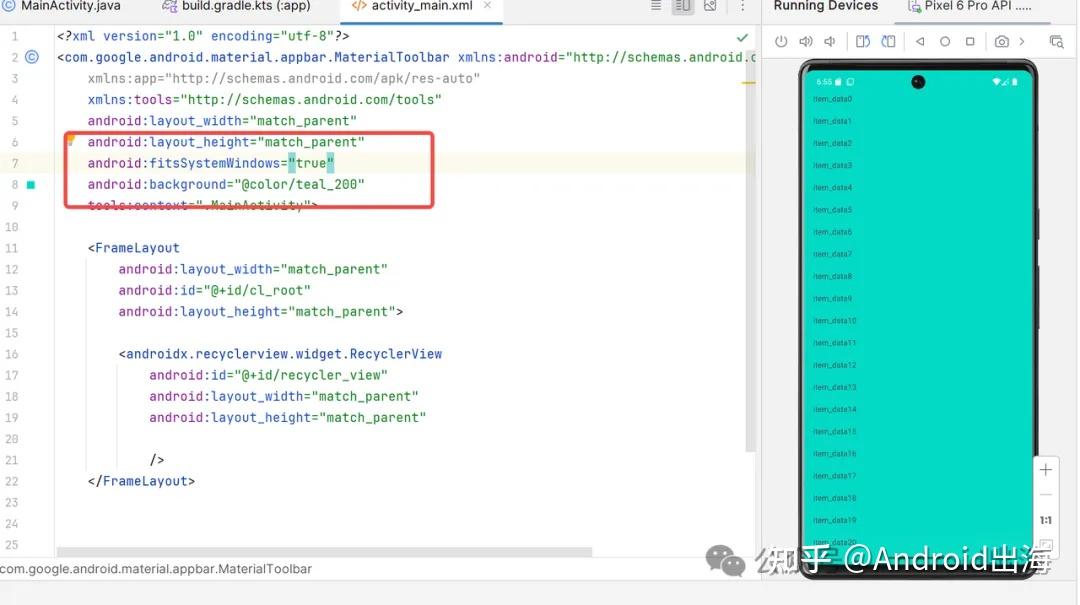Switch editor to Code-only view
This screenshot has height=605, width=1080.
click(x=656, y=6)
